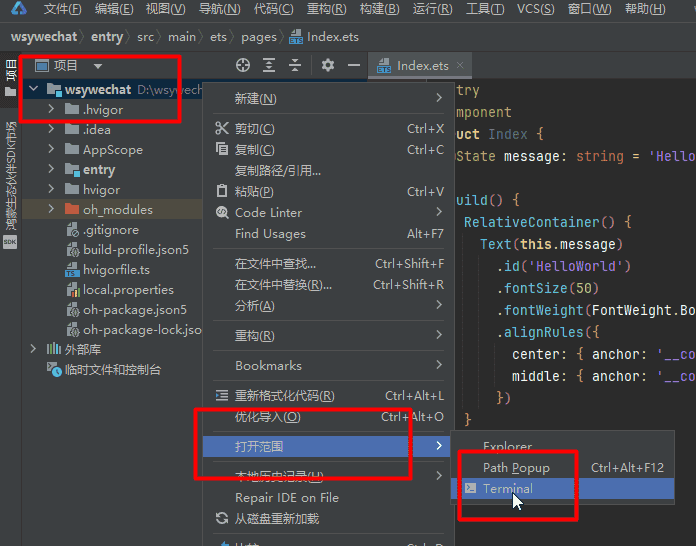The image size is (696, 546).
Task: Click the locate opened file target icon
Action: point(243,65)
